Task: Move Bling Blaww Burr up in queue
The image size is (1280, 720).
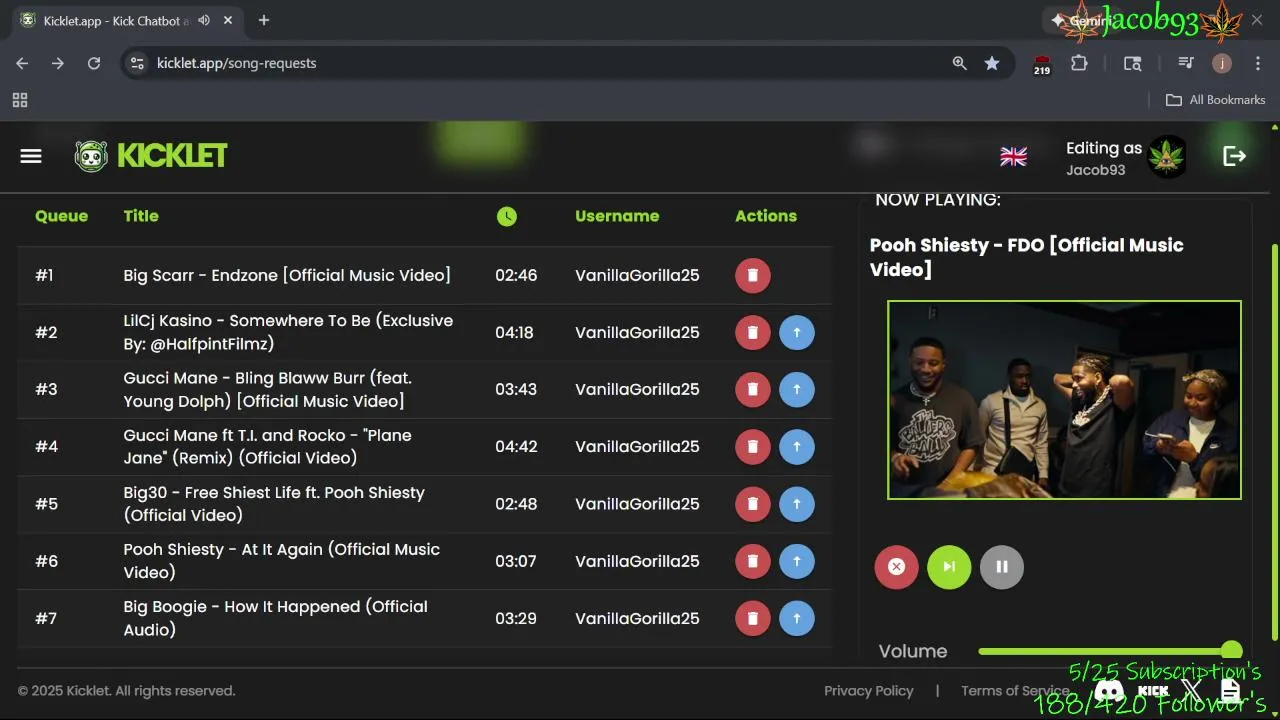Action: 797,389
